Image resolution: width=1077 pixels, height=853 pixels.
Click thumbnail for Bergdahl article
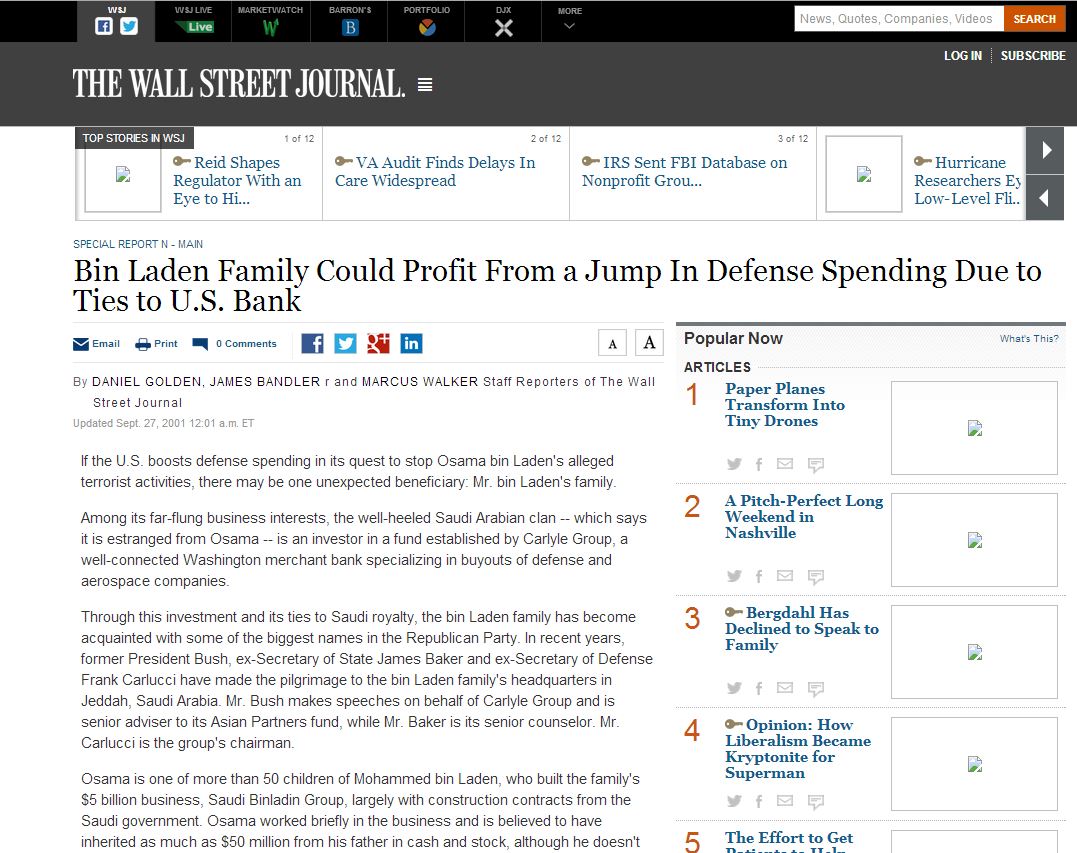tap(974, 652)
